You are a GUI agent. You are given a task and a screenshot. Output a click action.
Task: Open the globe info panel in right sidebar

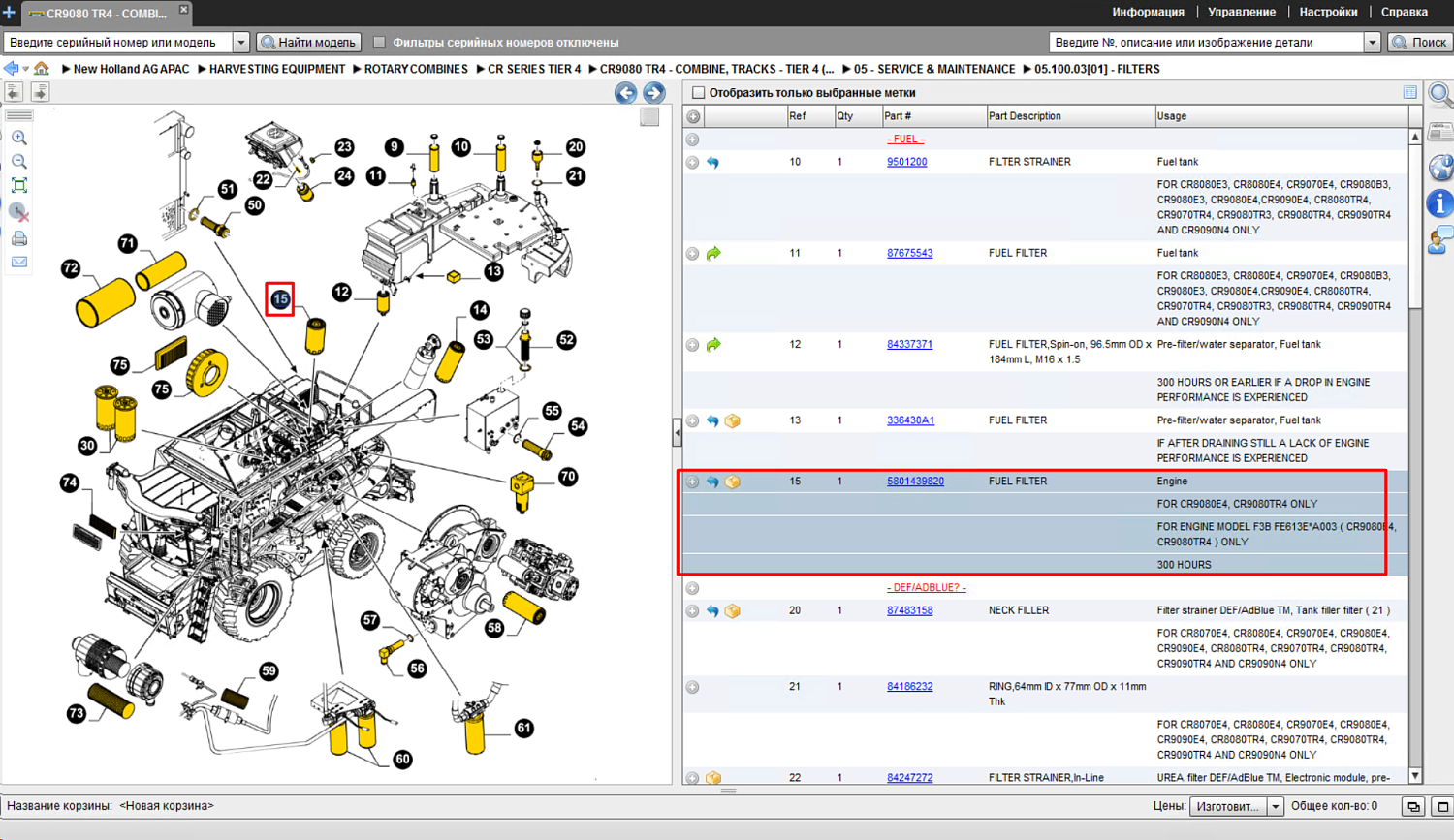pyautogui.click(x=1440, y=167)
